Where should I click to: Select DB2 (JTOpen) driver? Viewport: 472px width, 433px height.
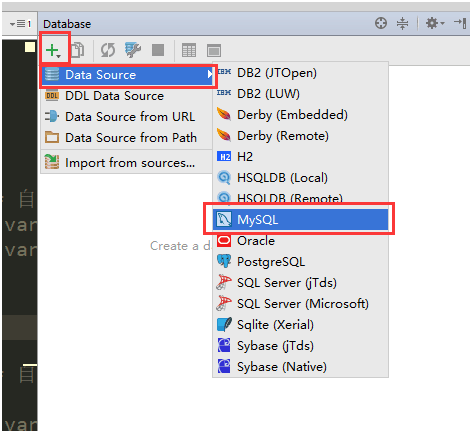coord(300,73)
